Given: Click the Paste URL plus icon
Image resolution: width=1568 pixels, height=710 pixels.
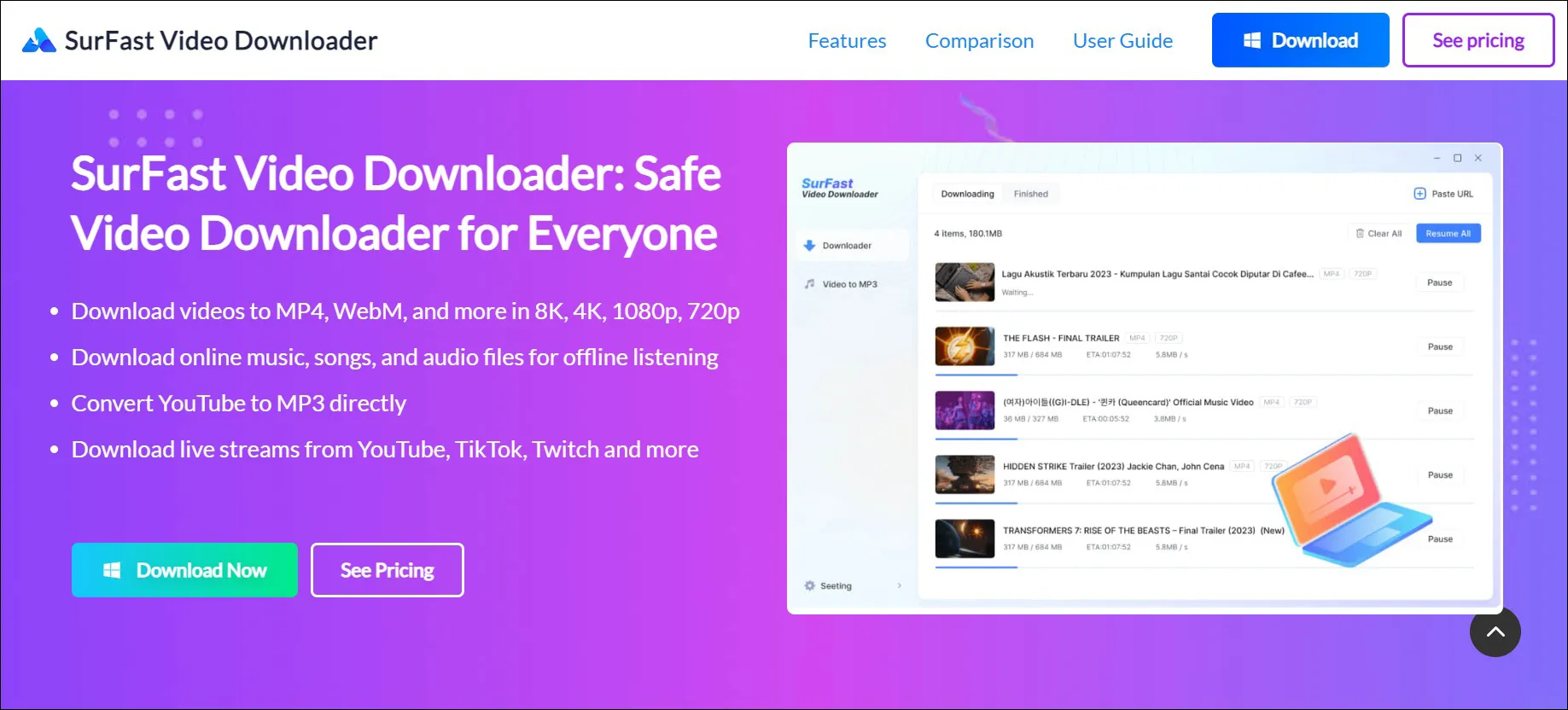Looking at the screenshot, I should tap(1420, 194).
